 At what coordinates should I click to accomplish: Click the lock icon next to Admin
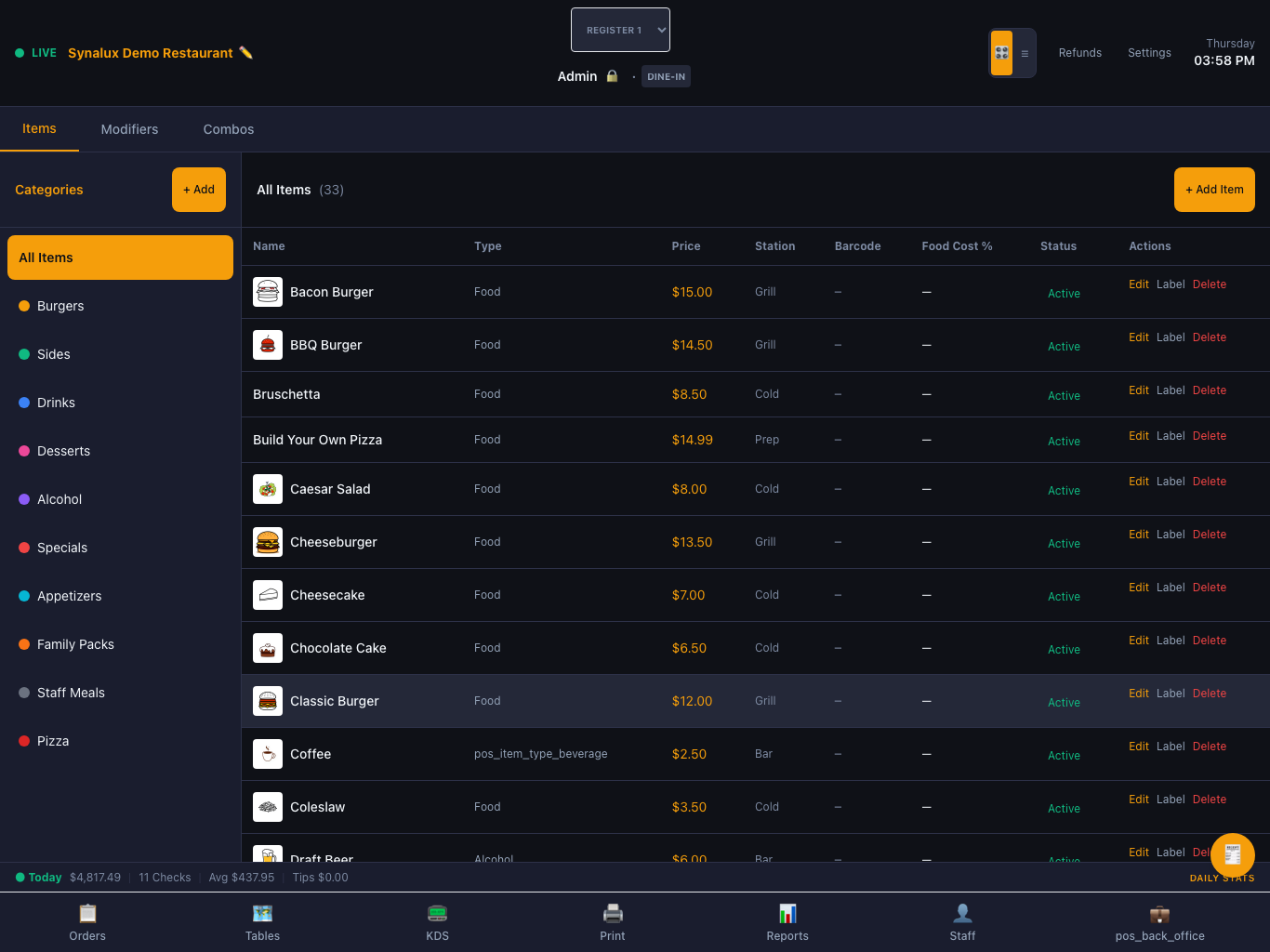pos(612,76)
